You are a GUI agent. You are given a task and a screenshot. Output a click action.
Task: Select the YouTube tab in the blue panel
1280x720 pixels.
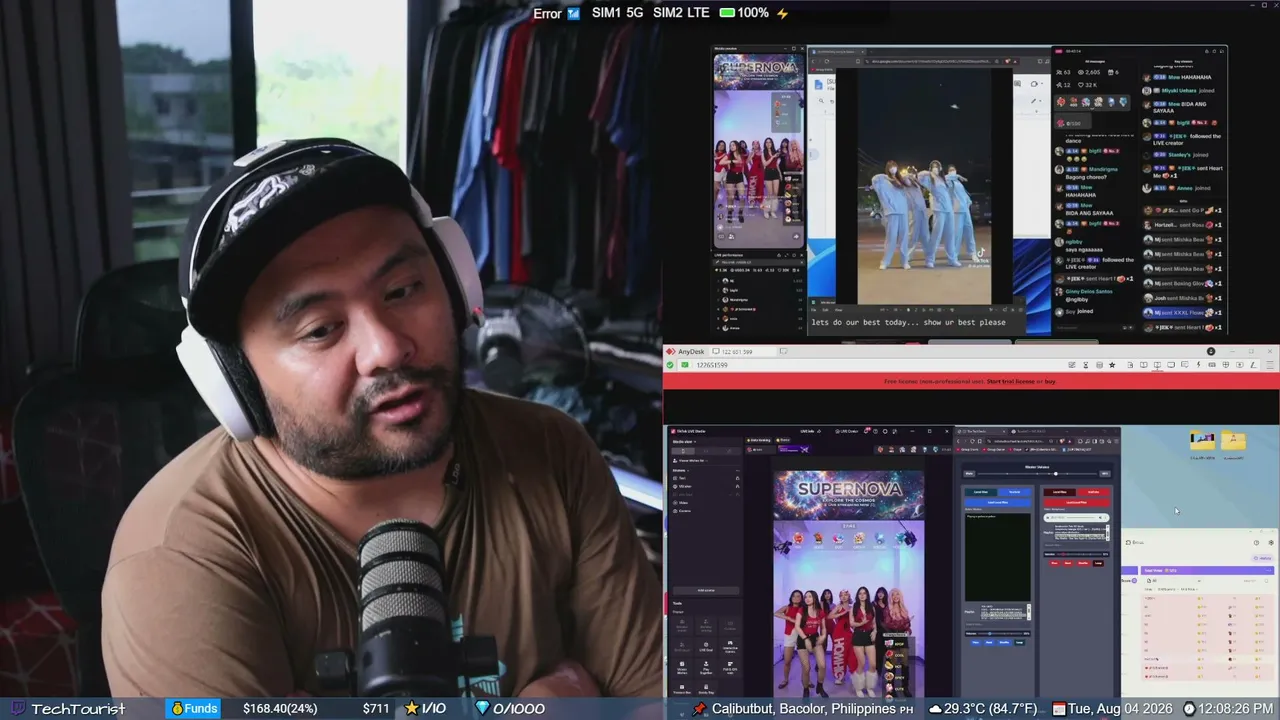pos(1014,492)
